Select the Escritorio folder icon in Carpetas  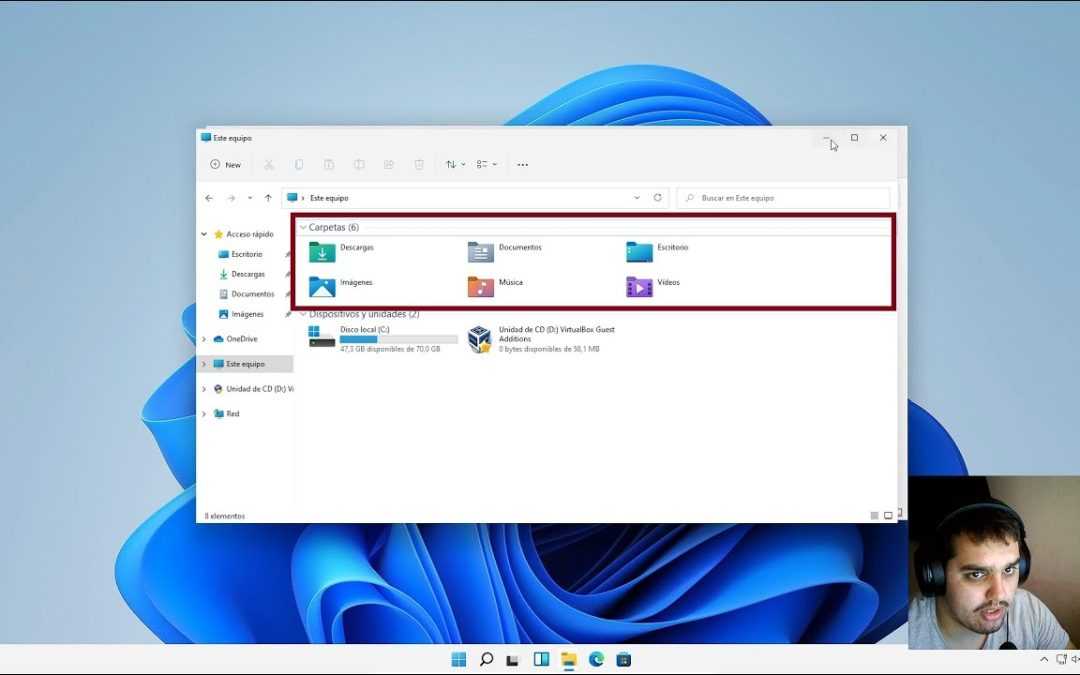(x=639, y=252)
